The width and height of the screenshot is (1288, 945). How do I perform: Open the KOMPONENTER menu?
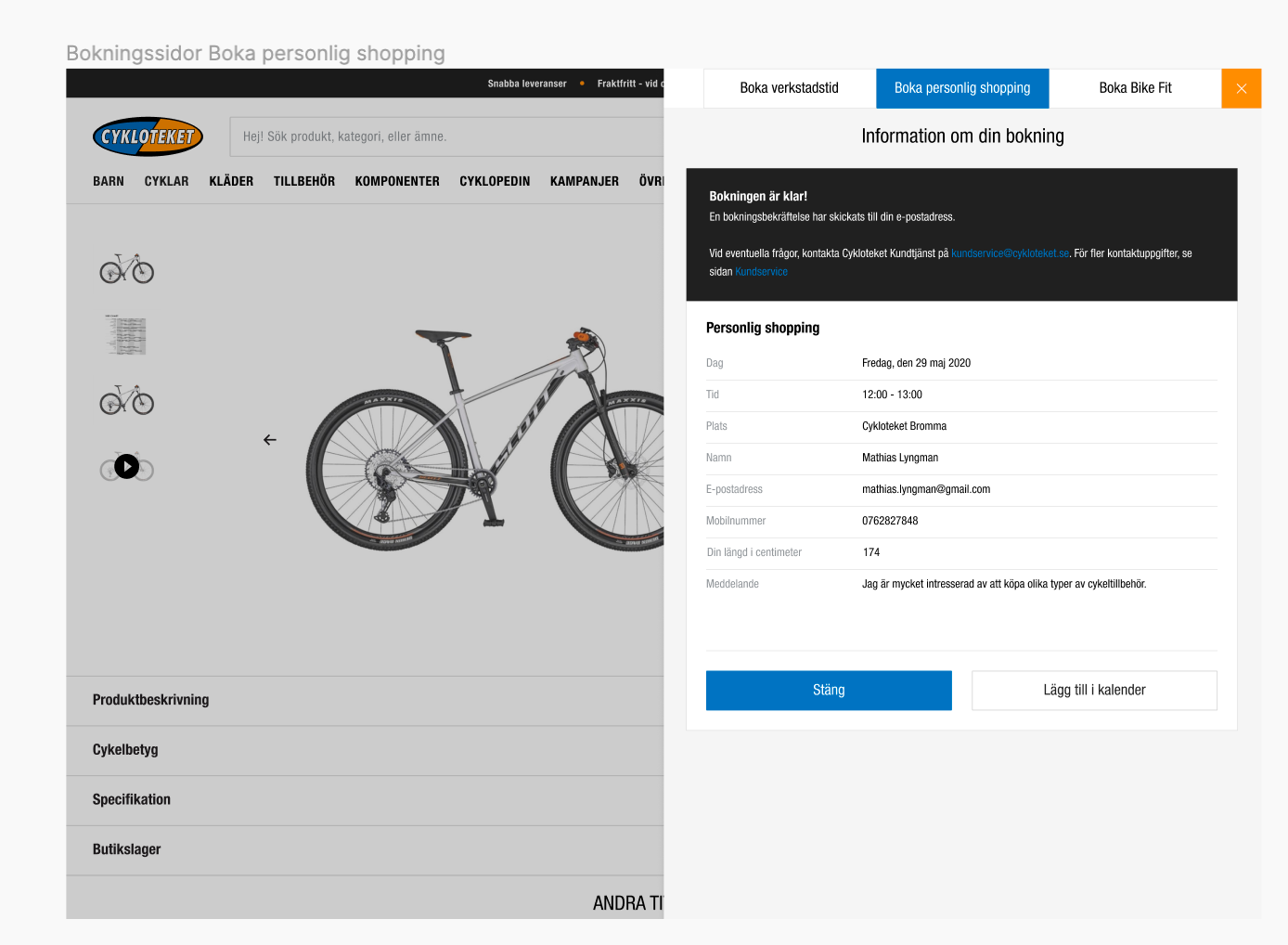tap(397, 181)
